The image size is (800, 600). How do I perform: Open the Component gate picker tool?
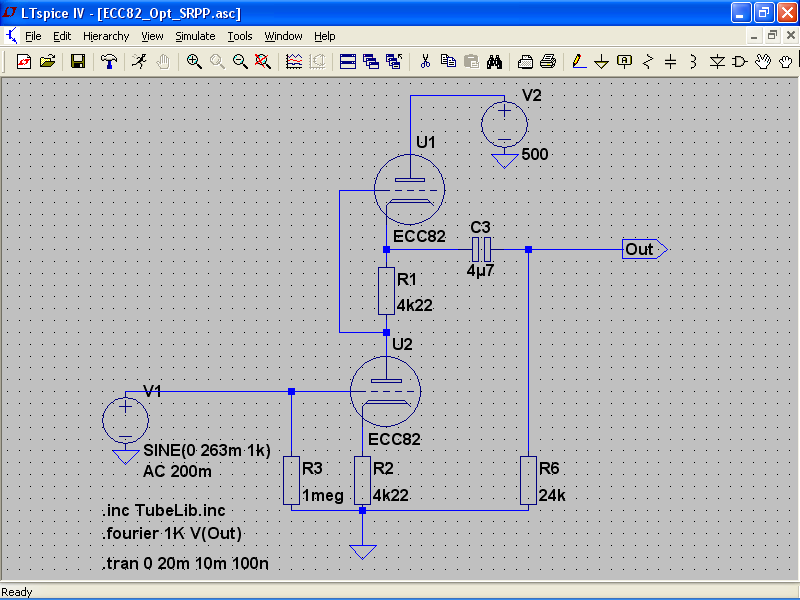(x=740, y=62)
